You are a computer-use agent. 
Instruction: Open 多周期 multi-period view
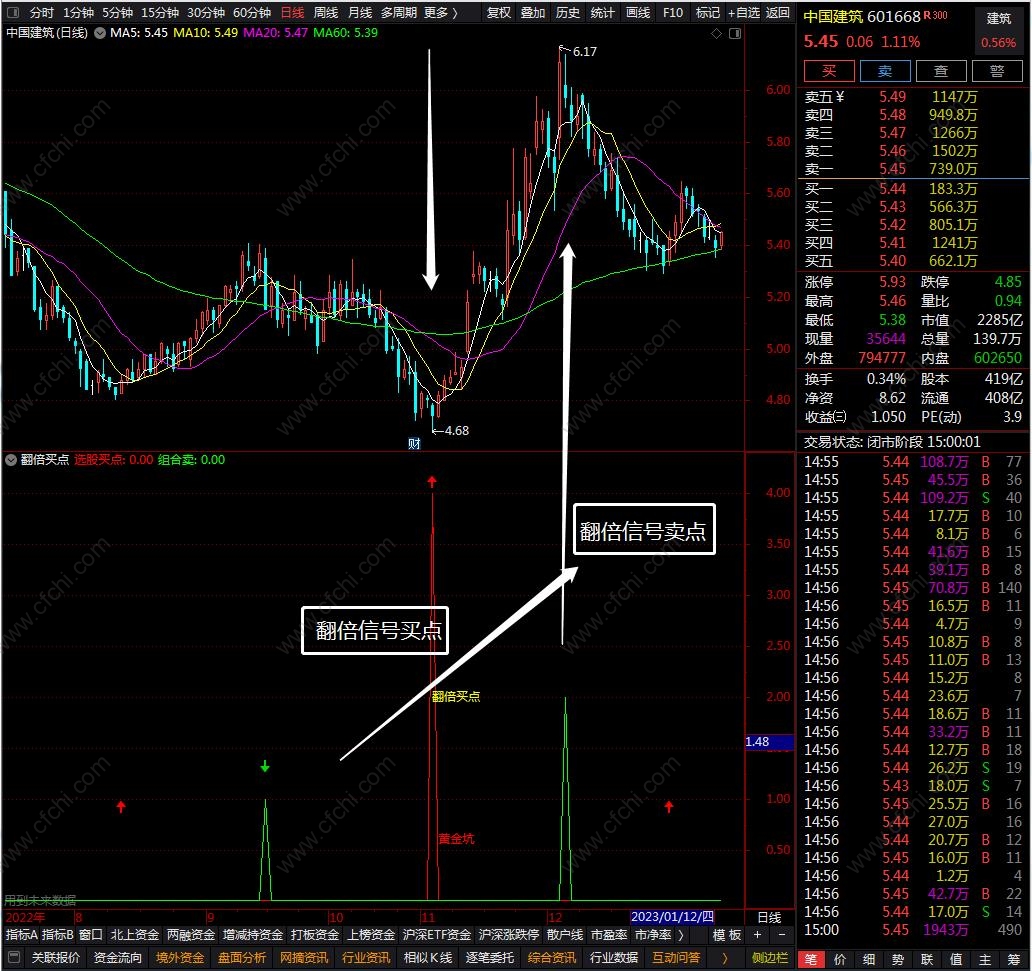coord(399,13)
